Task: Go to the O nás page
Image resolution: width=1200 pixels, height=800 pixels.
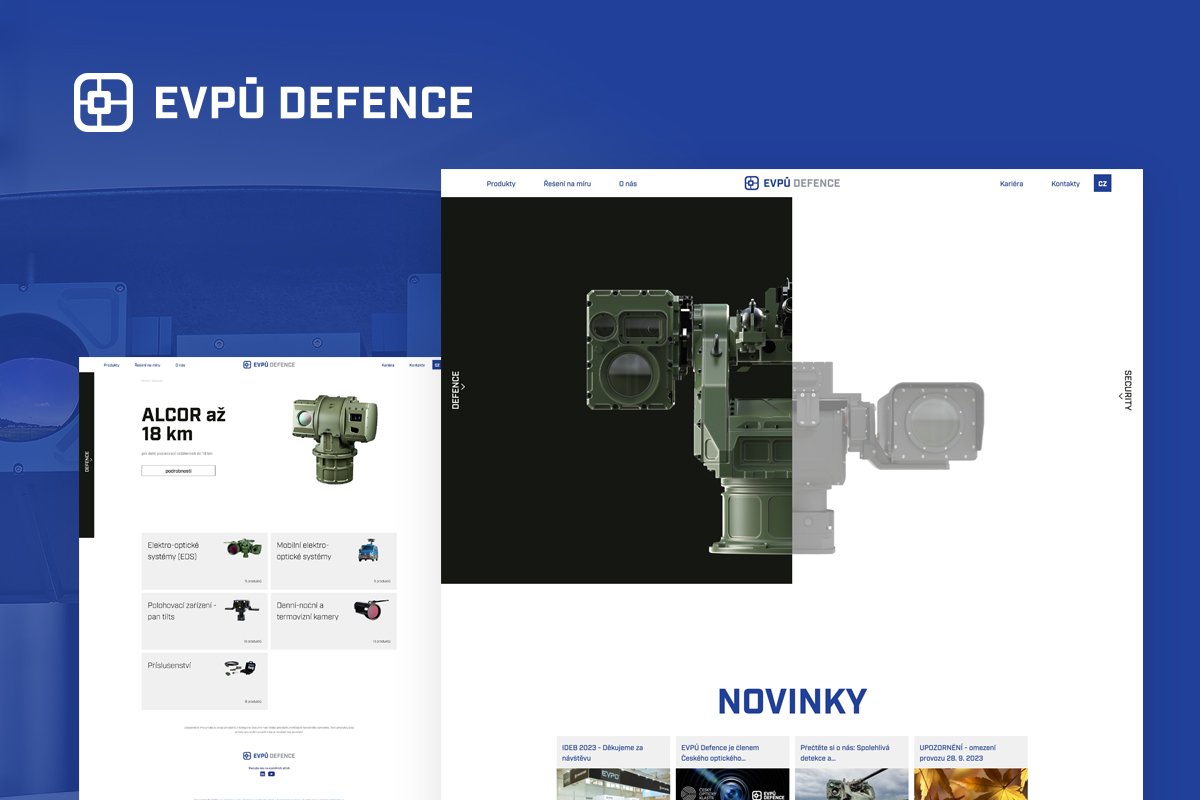Action: tap(628, 184)
